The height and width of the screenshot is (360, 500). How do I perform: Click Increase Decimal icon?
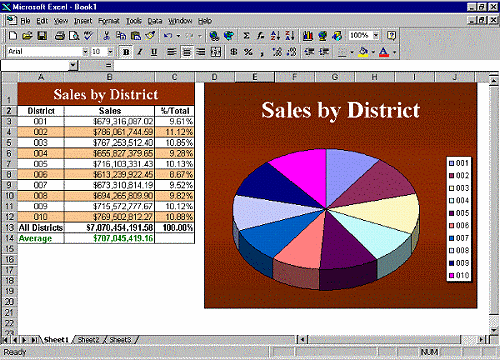(x=277, y=52)
